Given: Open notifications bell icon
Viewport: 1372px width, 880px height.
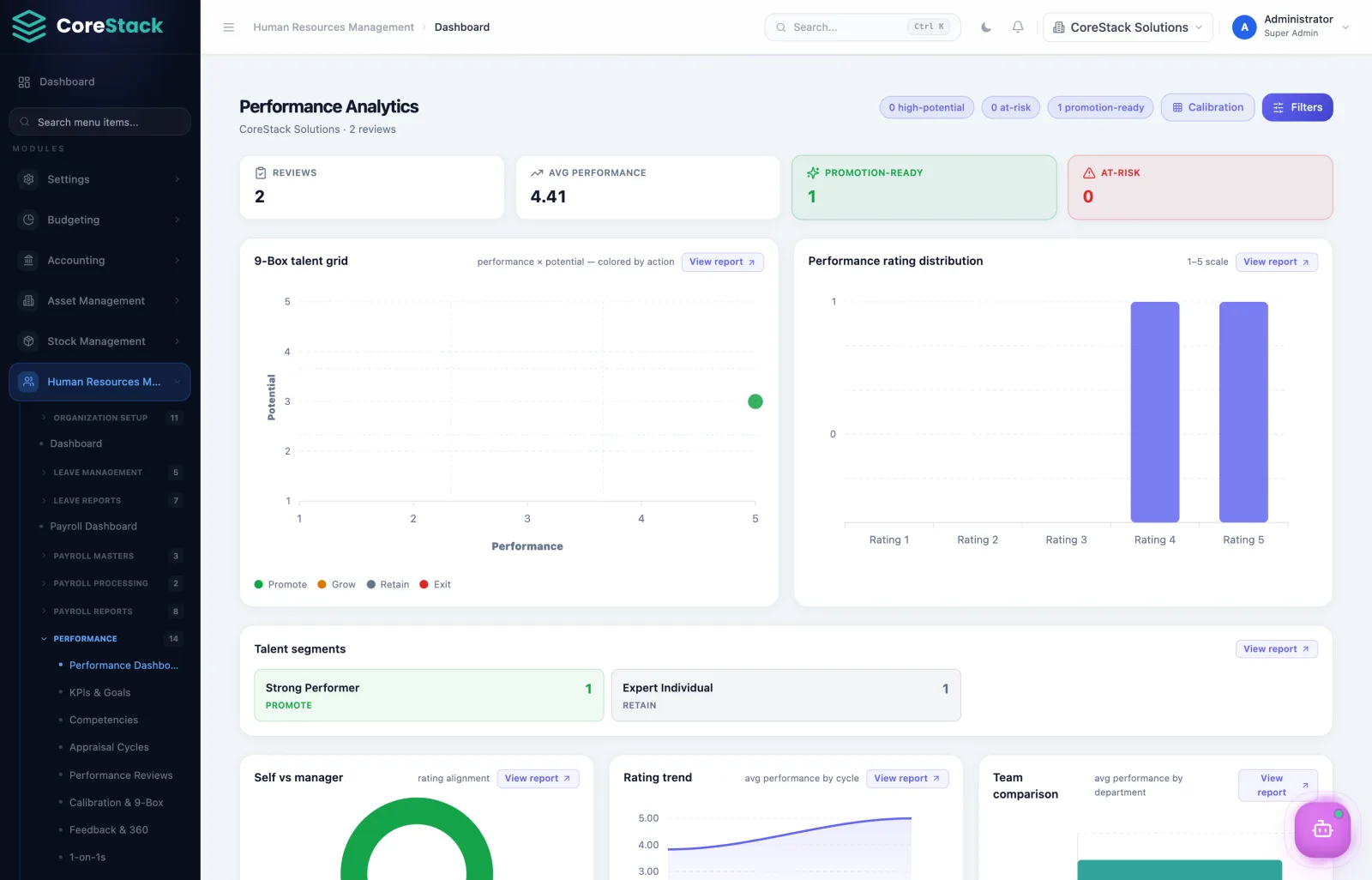Looking at the screenshot, I should pyautogui.click(x=1018, y=27).
